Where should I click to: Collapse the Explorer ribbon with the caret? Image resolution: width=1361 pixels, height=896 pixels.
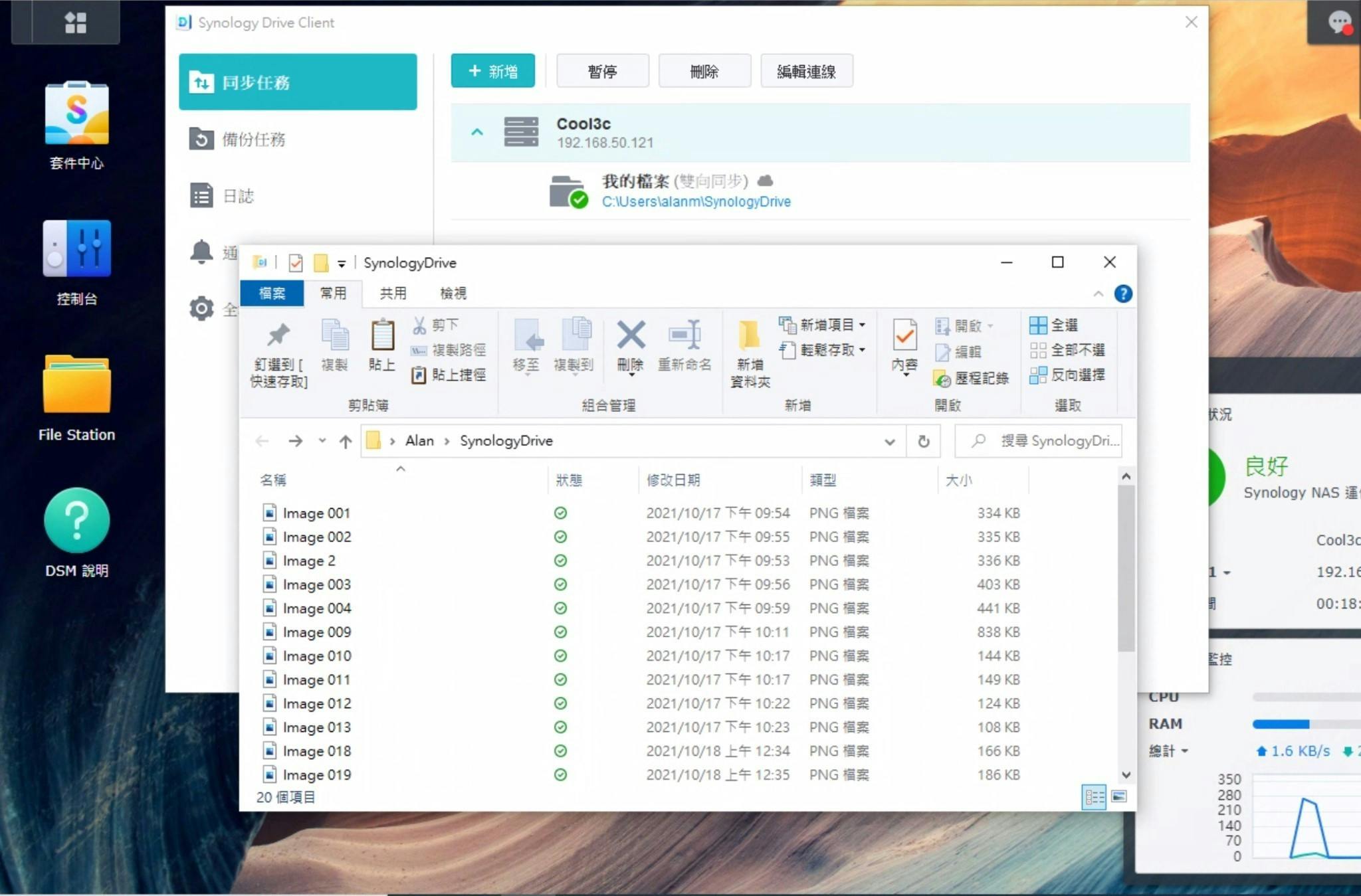pos(1098,294)
